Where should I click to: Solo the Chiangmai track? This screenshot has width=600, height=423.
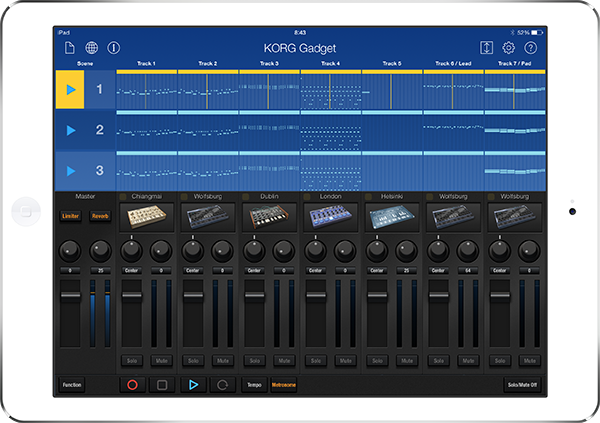coord(132,361)
